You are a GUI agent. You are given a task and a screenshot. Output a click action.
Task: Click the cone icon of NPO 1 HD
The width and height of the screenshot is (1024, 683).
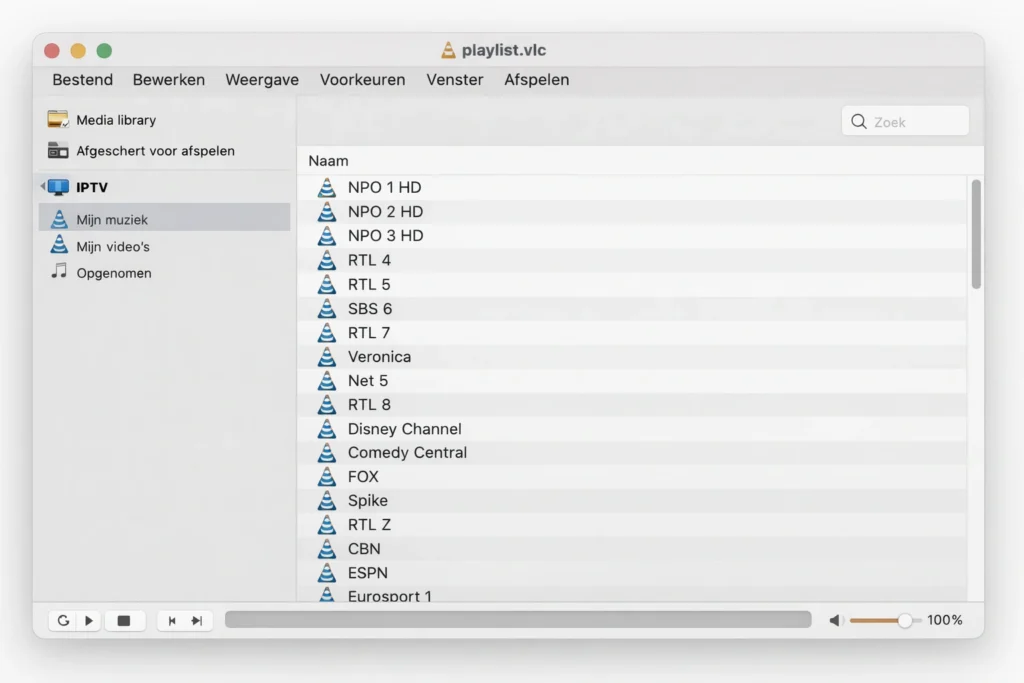coord(327,187)
